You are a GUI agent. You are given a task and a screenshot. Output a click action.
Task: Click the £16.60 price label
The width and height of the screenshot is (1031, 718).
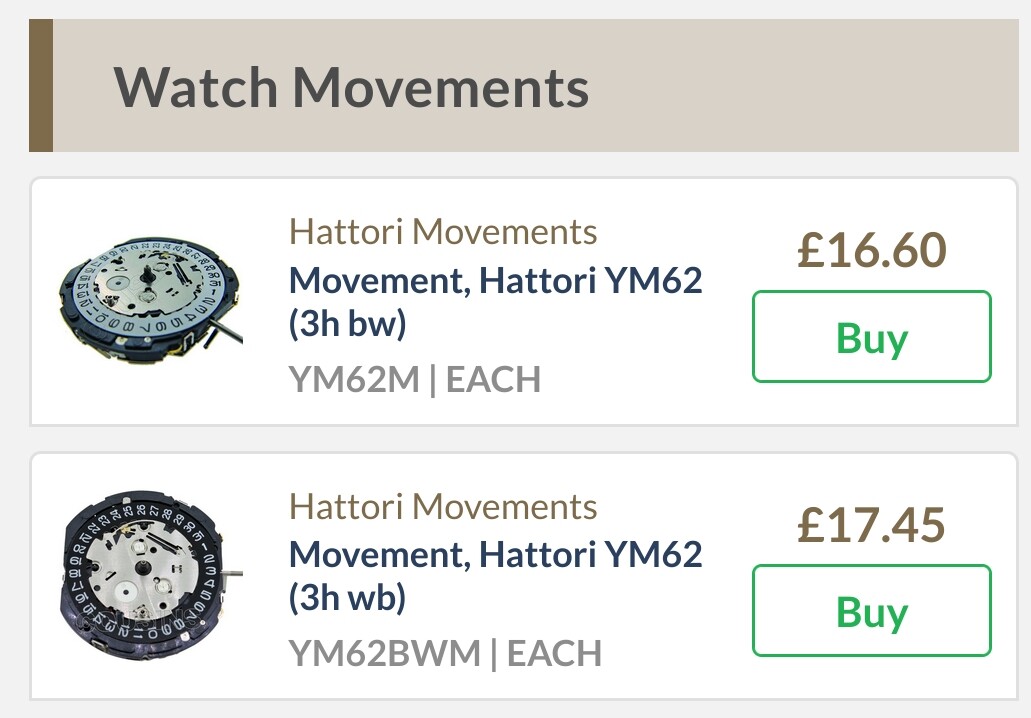871,250
